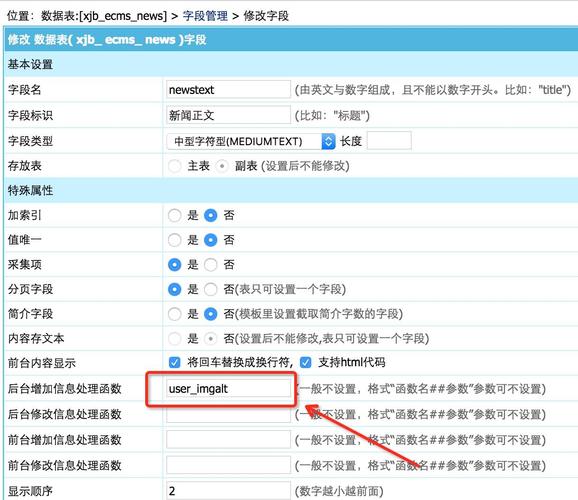Select 是 for 加索引
Viewport: 578px width, 500px height.
click(174, 215)
